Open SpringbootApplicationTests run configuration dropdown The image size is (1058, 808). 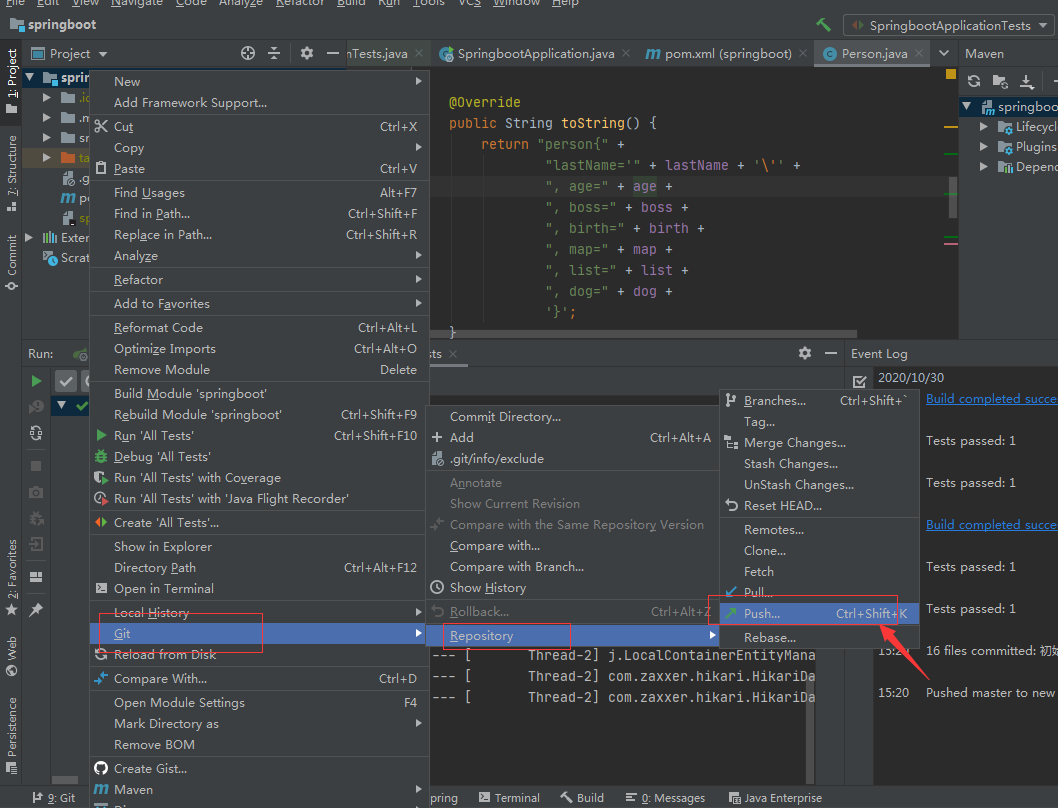point(949,25)
